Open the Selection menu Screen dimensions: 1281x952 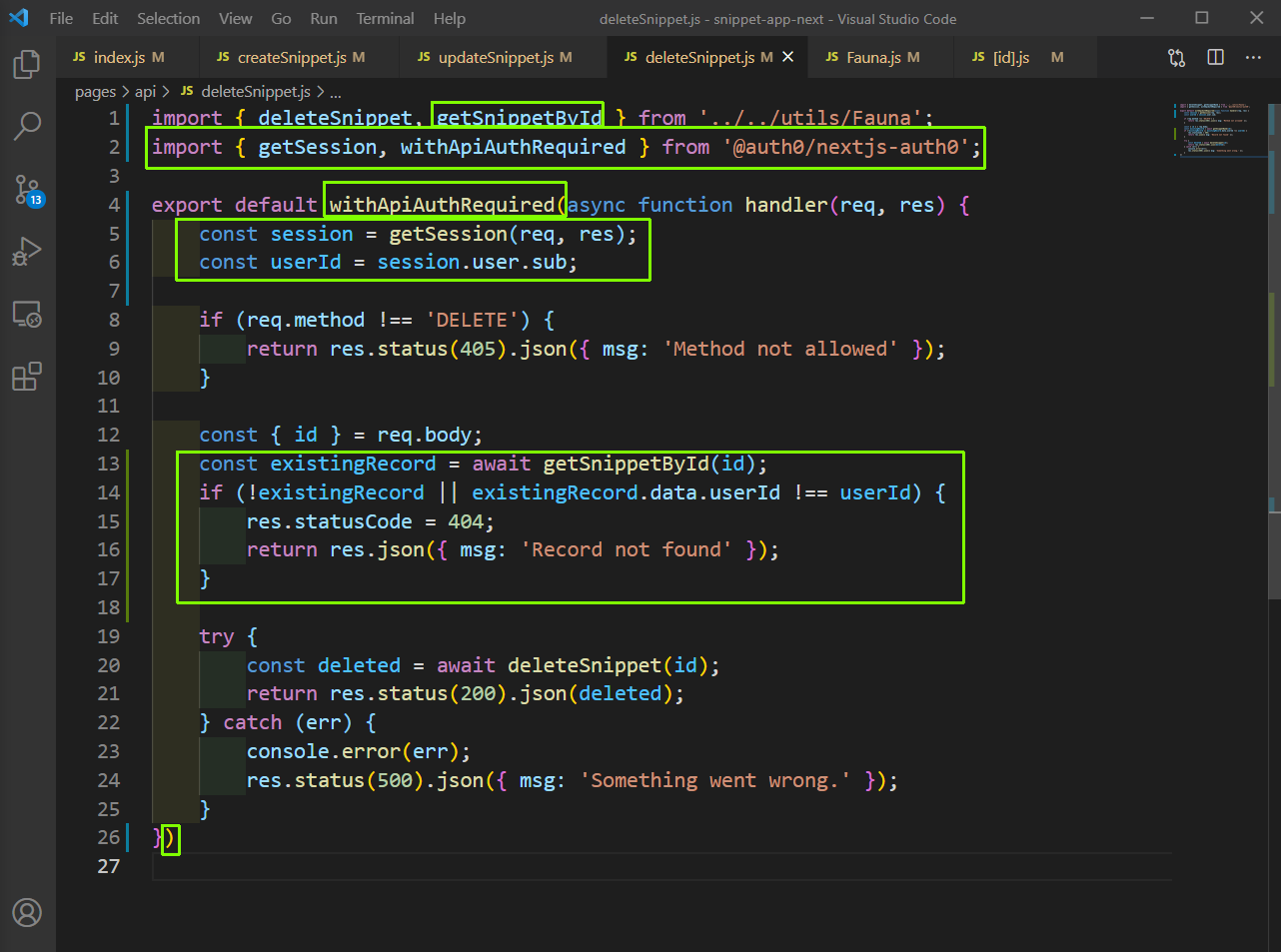(169, 18)
